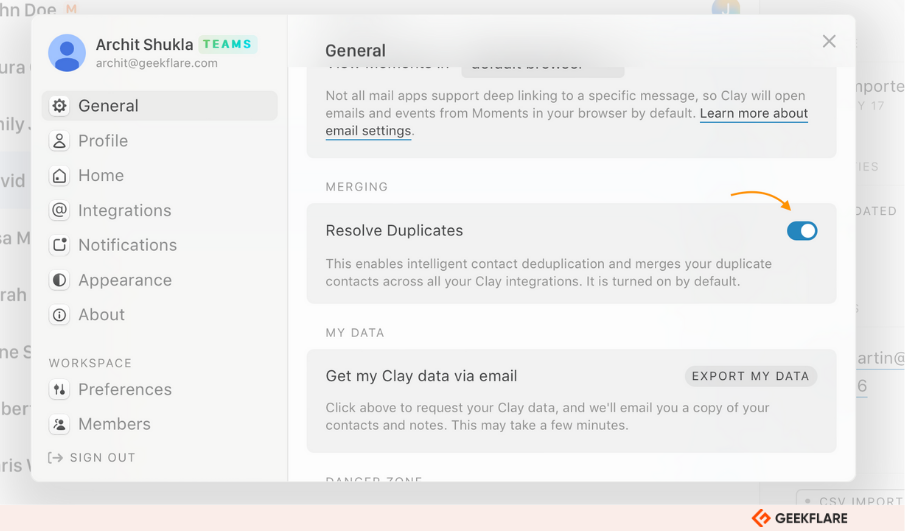Image resolution: width=907 pixels, height=532 pixels.
Task: Click the Members people icon
Action: click(60, 424)
